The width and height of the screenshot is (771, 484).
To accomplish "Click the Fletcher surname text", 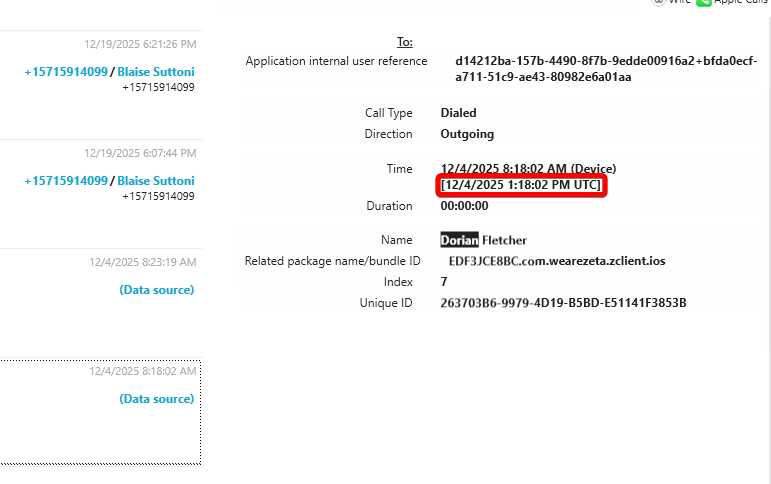I will click(504, 240).
